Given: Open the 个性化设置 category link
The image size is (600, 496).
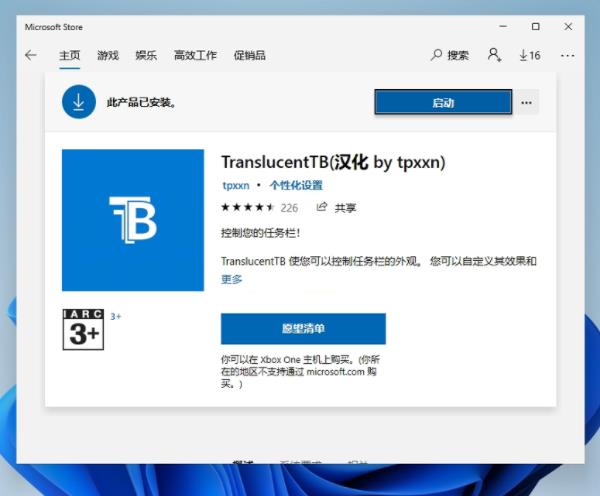Looking at the screenshot, I should (x=296, y=186).
